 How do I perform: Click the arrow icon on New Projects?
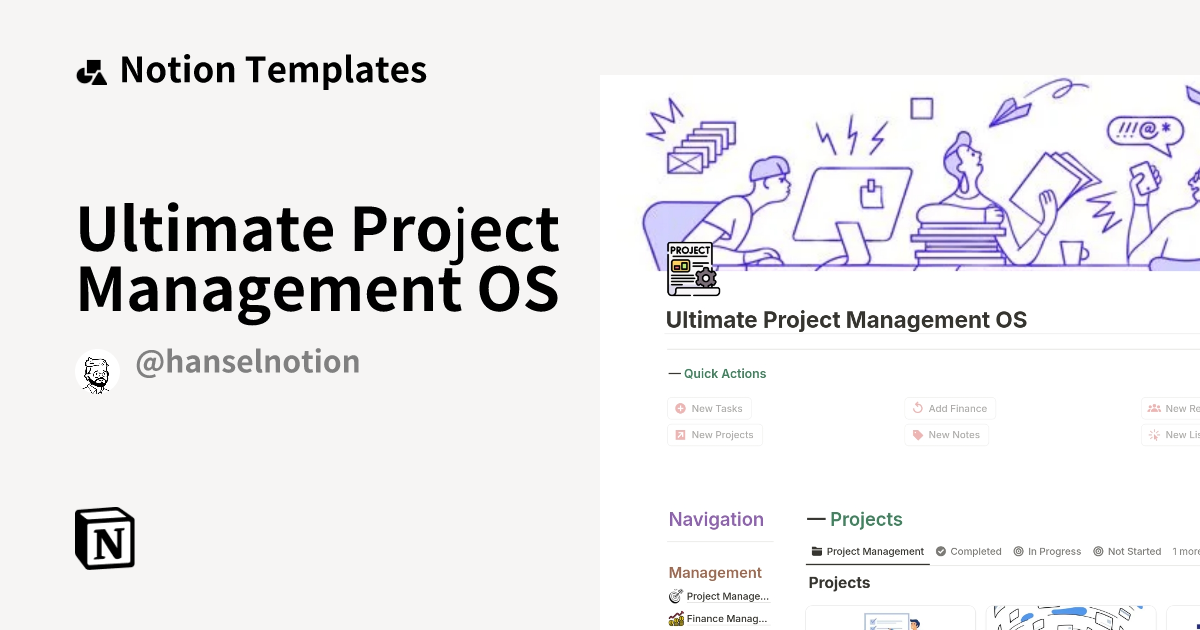[681, 435]
